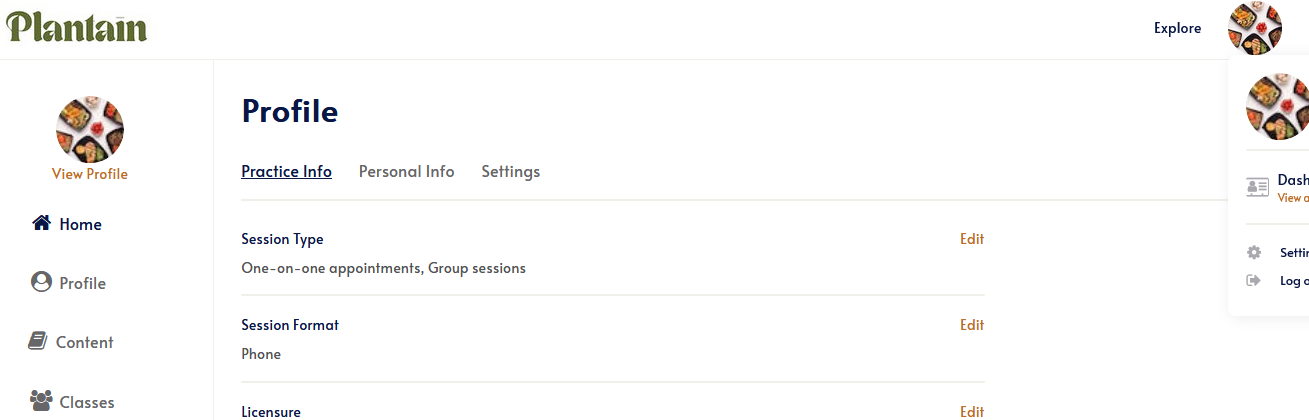Open the Explore link in header
Viewport: 1309px width, 420px height.
pyautogui.click(x=1177, y=28)
